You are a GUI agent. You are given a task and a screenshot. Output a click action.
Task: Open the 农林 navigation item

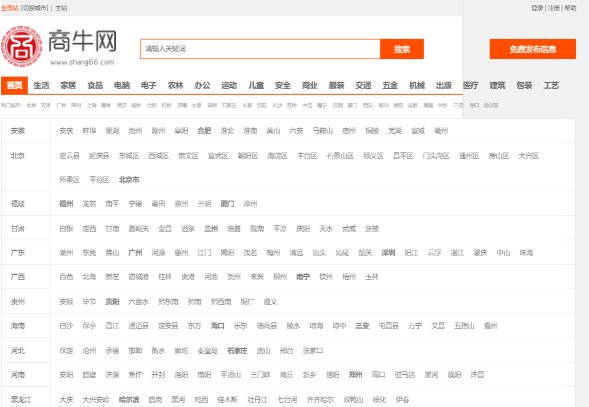175,85
